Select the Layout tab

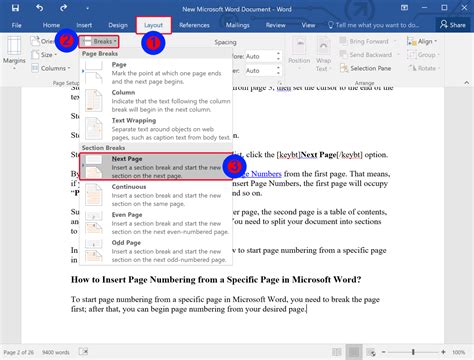pos(153,25)
